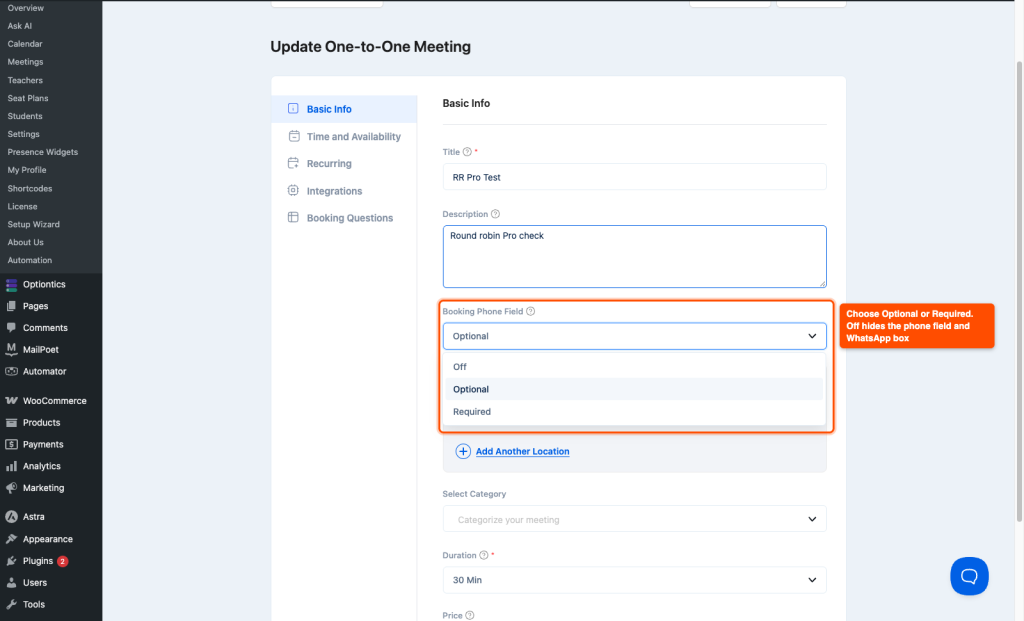
Task: Open the Duration 30 Min dropdown
Action: click(x=634, y=580)
